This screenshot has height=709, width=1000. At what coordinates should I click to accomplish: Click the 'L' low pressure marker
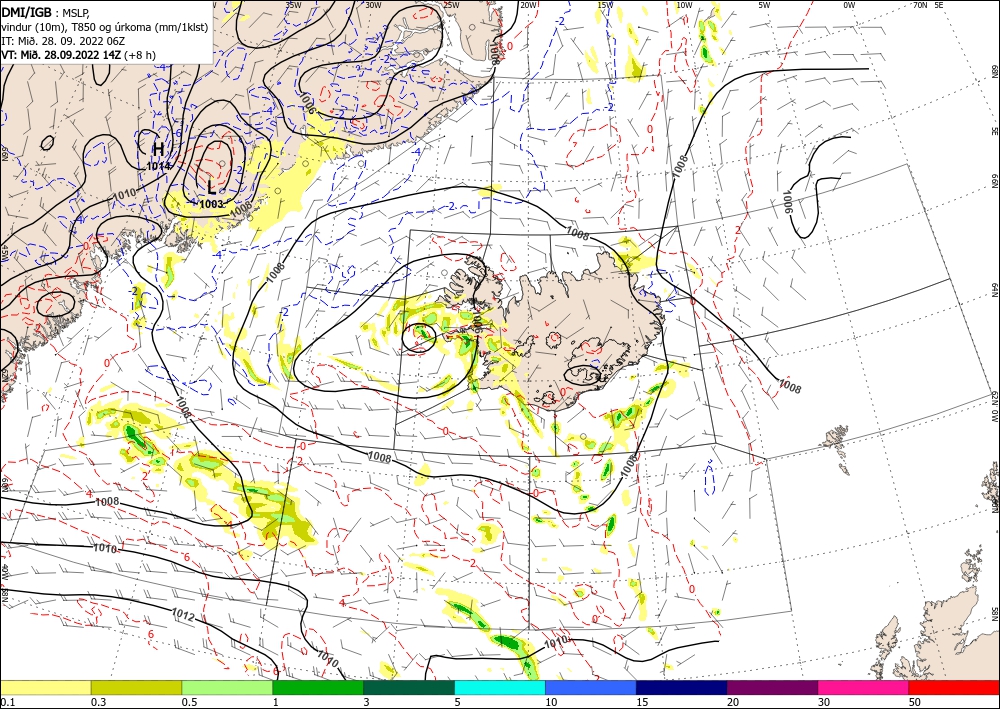pos(211,188)
